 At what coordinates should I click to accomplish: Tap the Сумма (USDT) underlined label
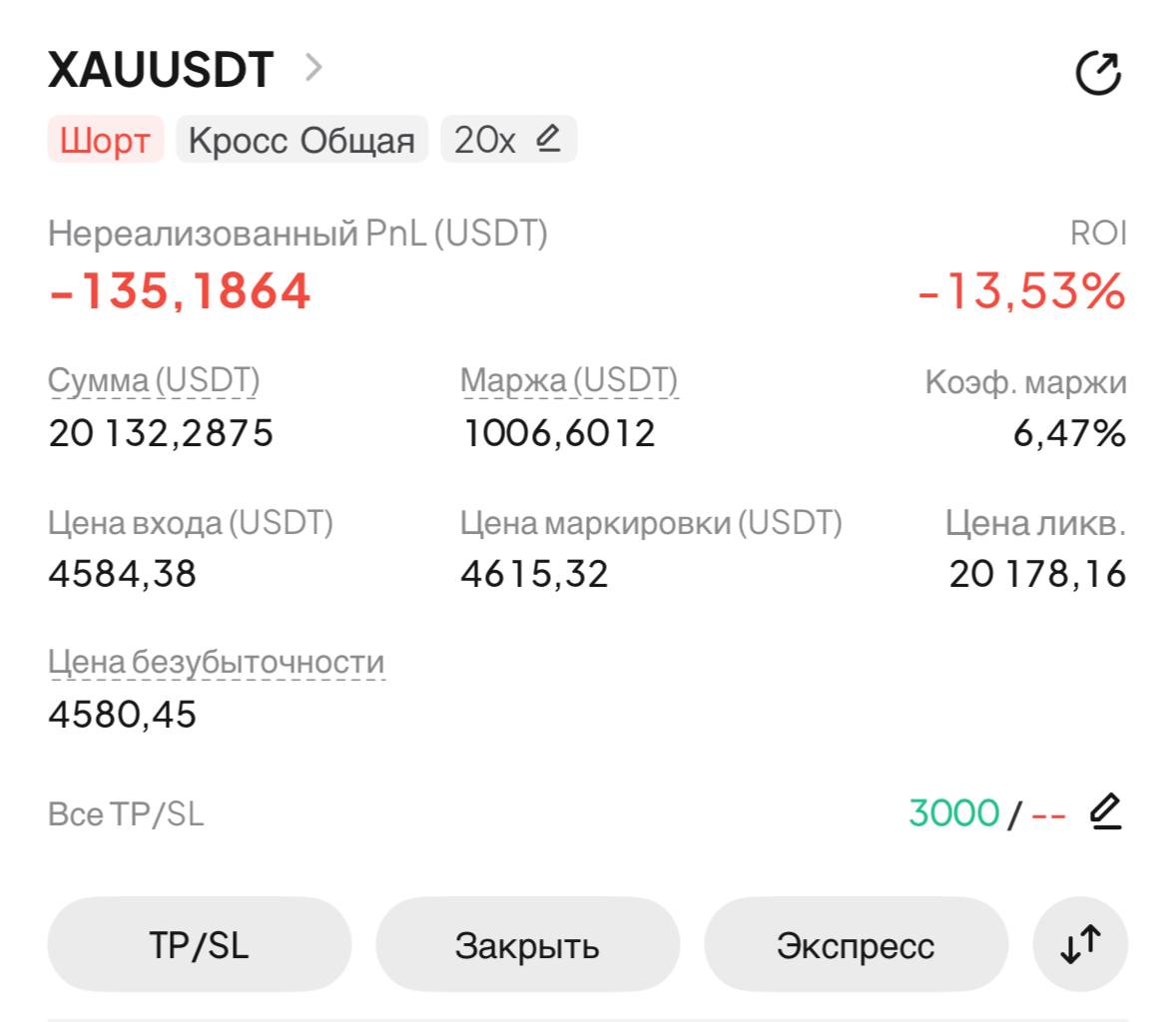click(154, 380)
